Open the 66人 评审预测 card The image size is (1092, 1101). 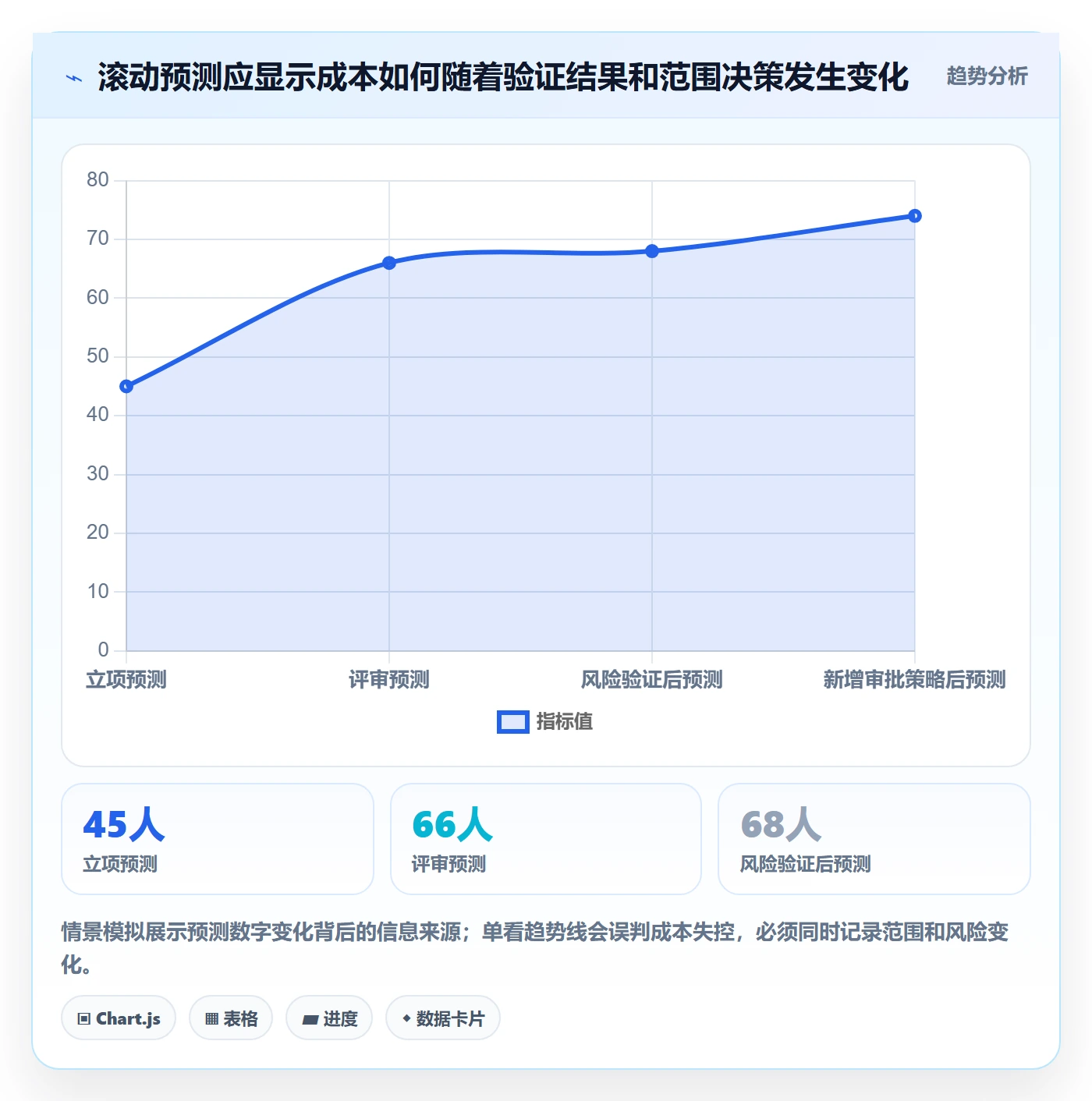coord(546,839)
